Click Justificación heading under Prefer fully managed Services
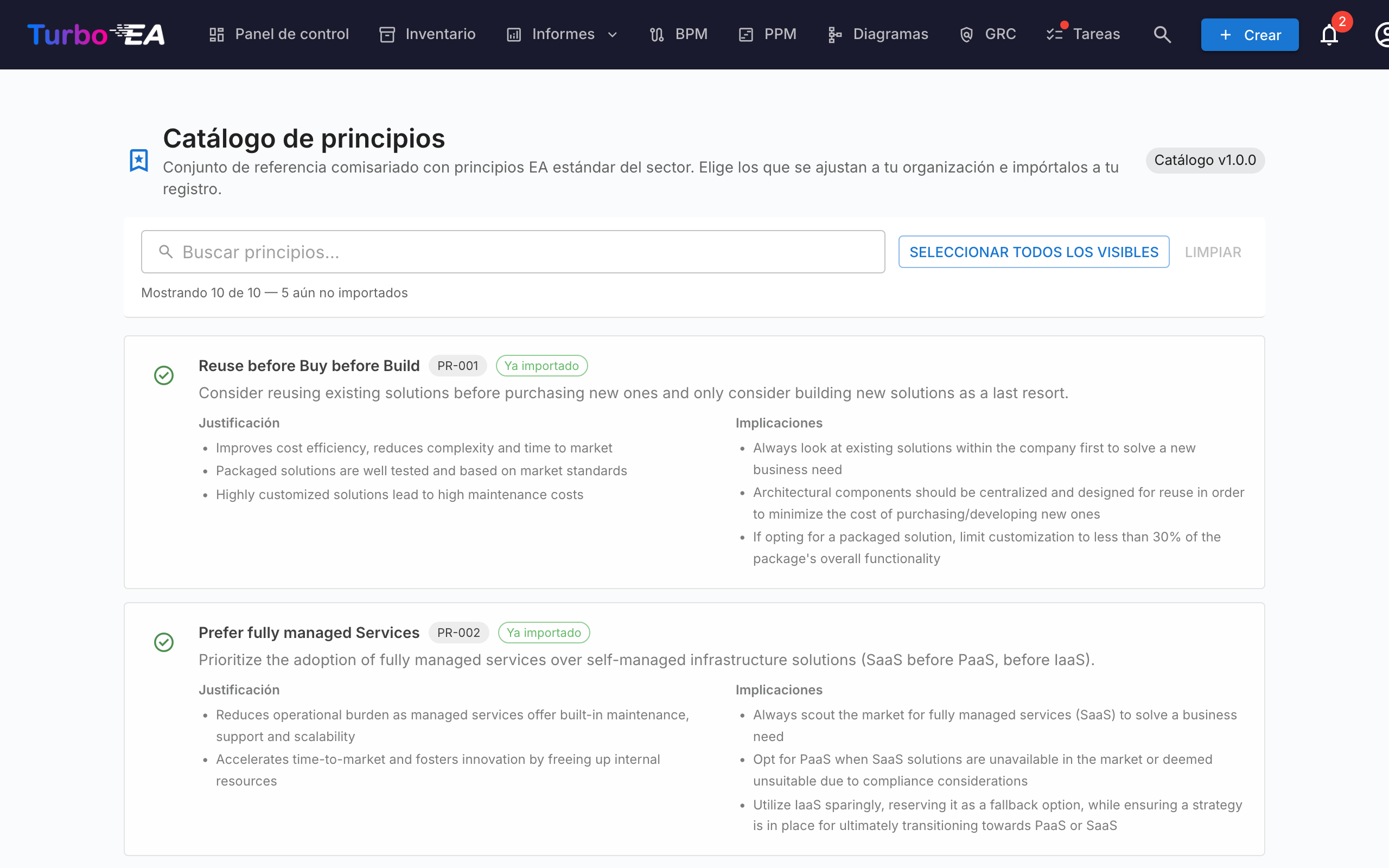 239,690
